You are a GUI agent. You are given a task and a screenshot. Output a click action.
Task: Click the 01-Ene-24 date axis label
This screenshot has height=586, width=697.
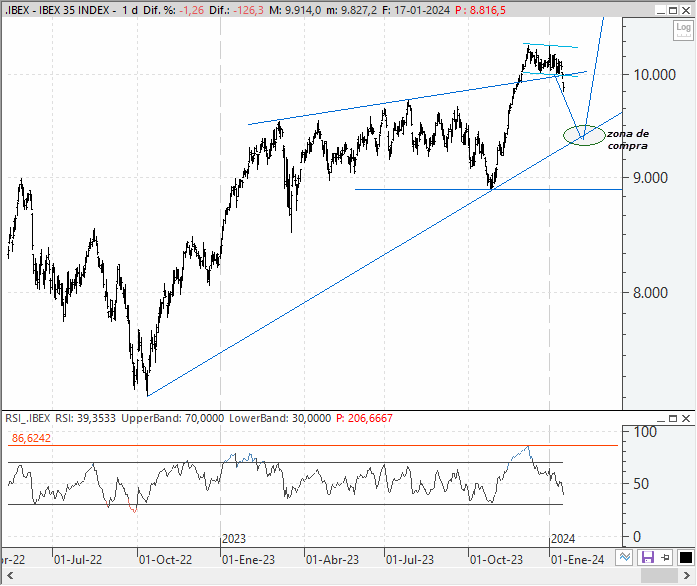[x=577, y=560]
